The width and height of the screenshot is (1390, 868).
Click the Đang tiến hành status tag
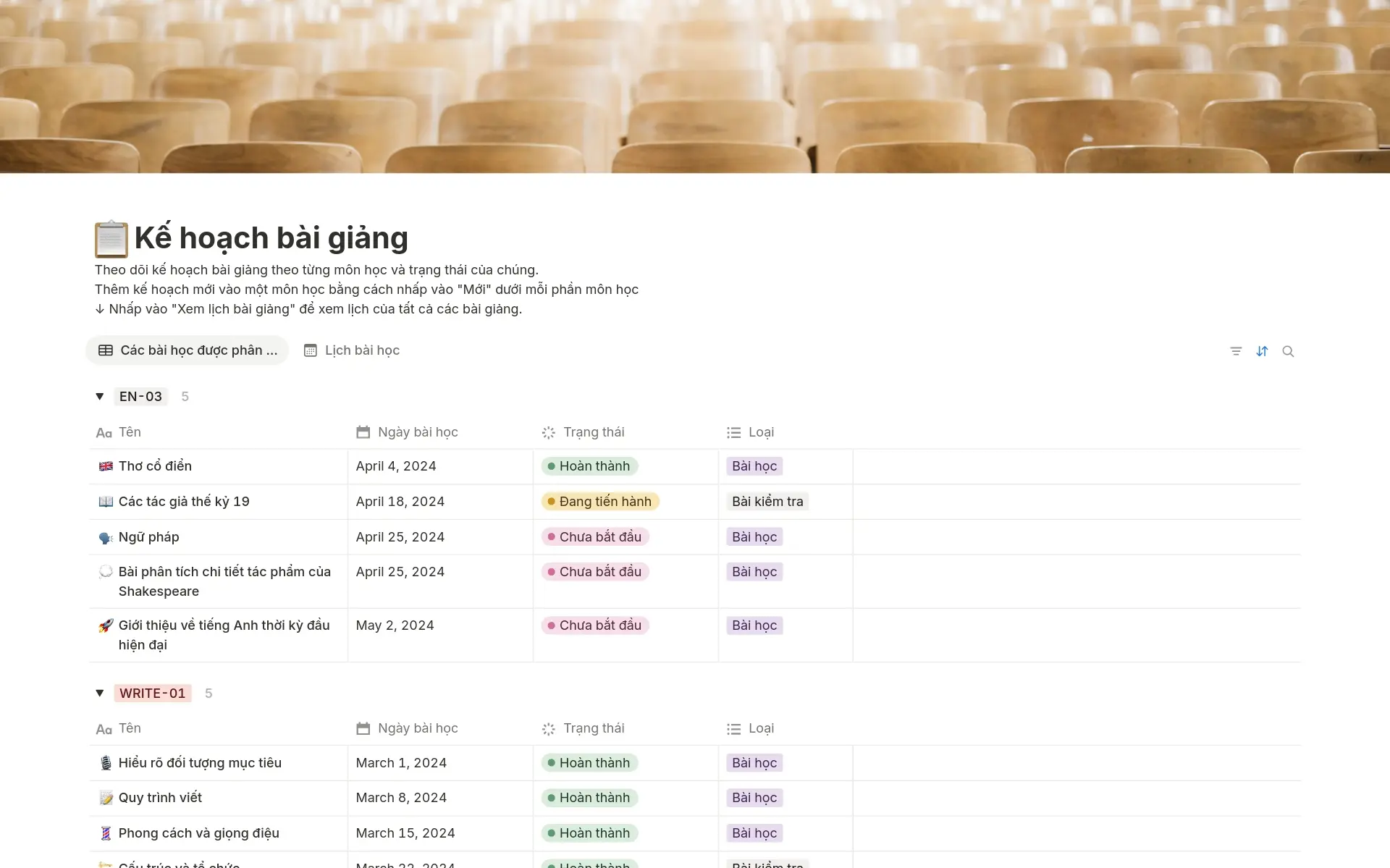point(599,502)
